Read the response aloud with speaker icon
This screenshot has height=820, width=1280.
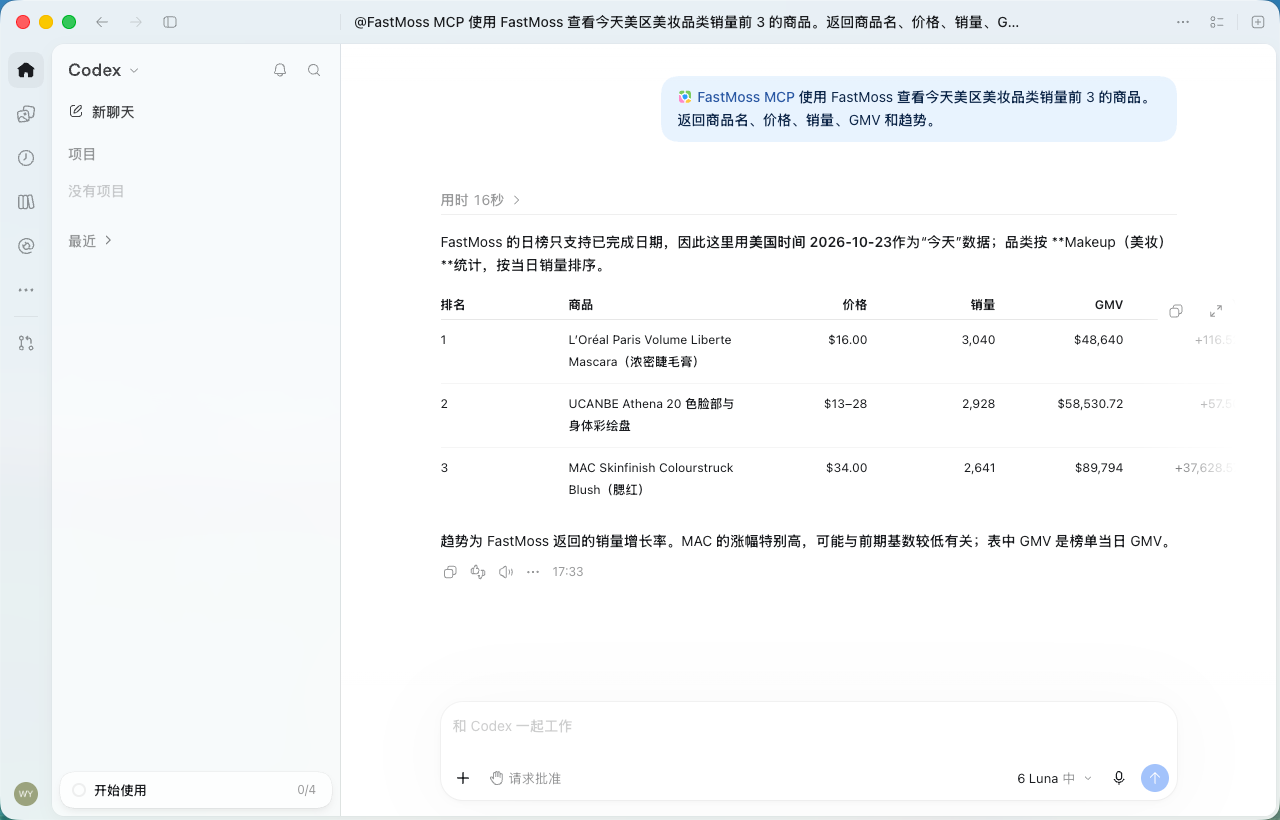(506, 572)
